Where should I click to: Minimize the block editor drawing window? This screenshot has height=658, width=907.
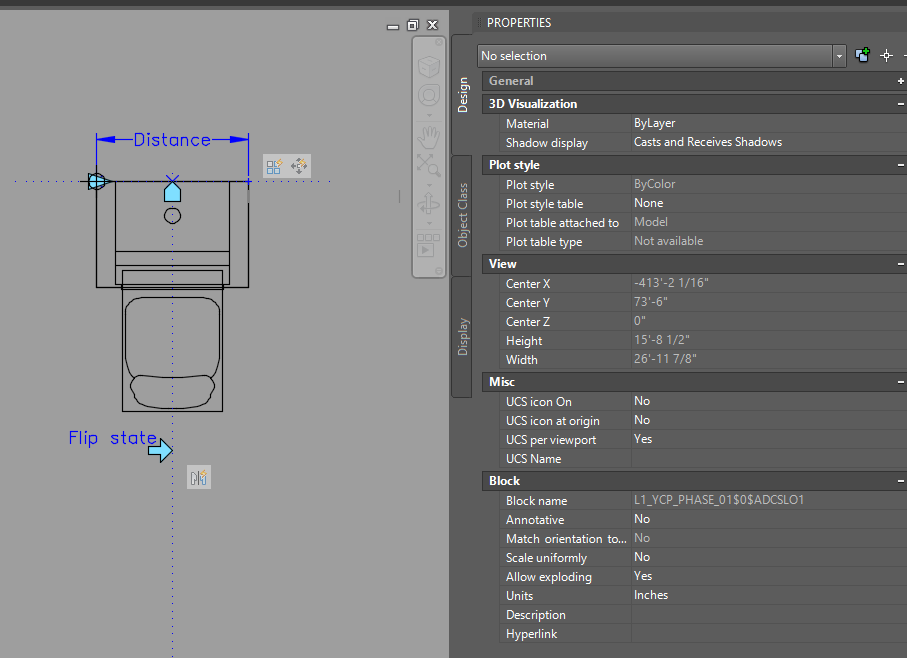[393, 25]
